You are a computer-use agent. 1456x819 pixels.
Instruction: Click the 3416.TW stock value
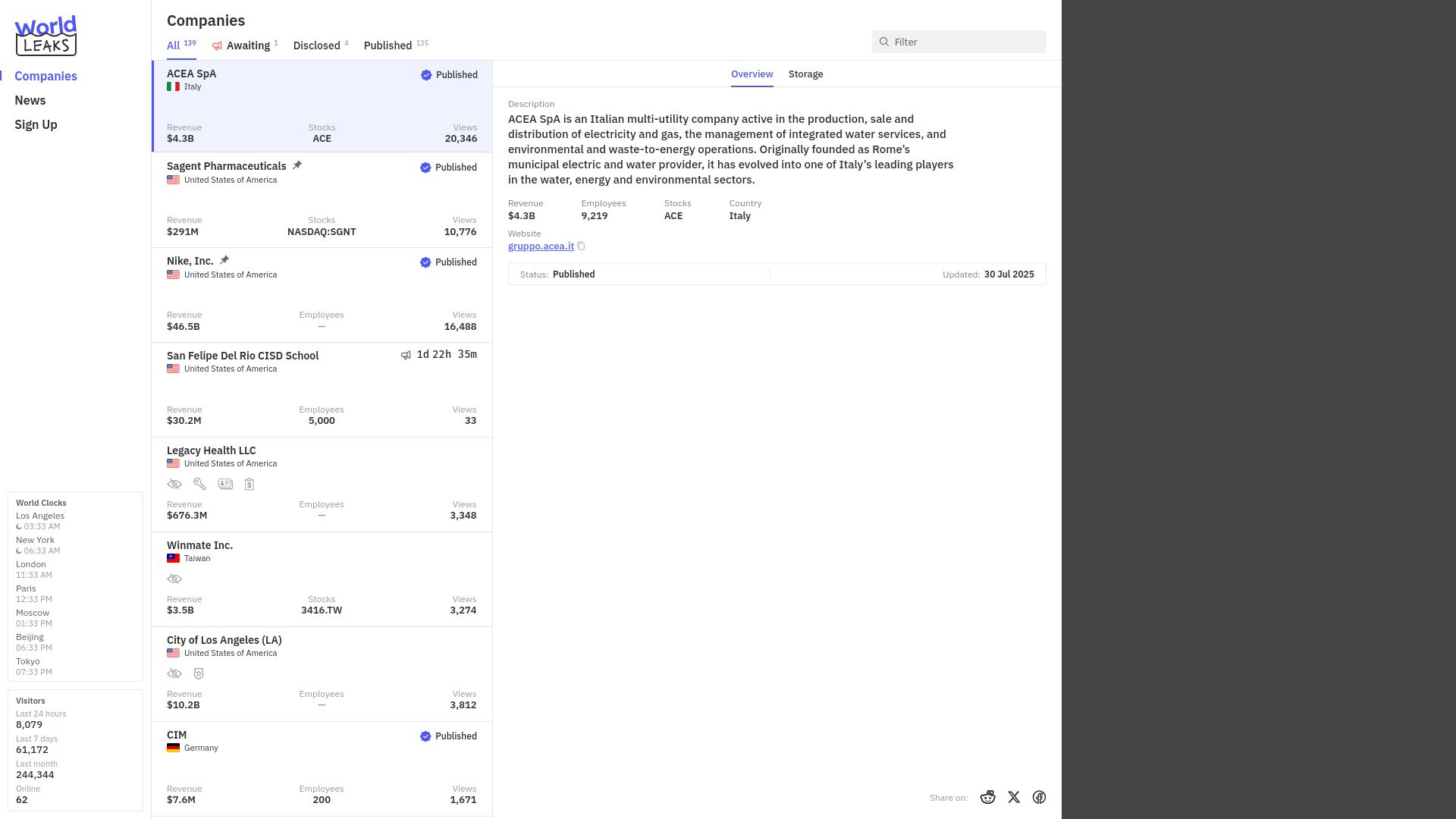click(322, 610)
